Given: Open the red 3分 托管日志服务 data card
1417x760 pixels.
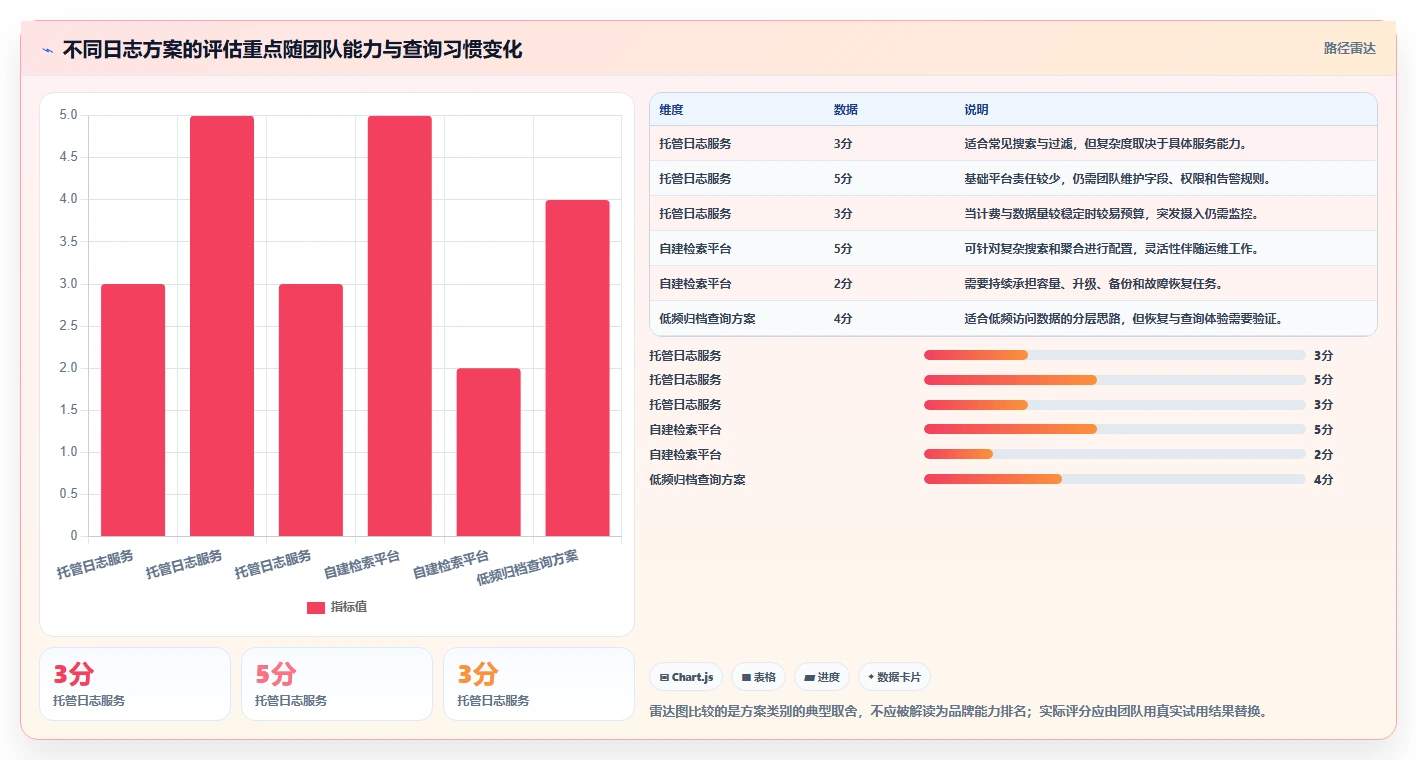Looking at the screenshot, I should pyautogui.click(x=135, y=684).
